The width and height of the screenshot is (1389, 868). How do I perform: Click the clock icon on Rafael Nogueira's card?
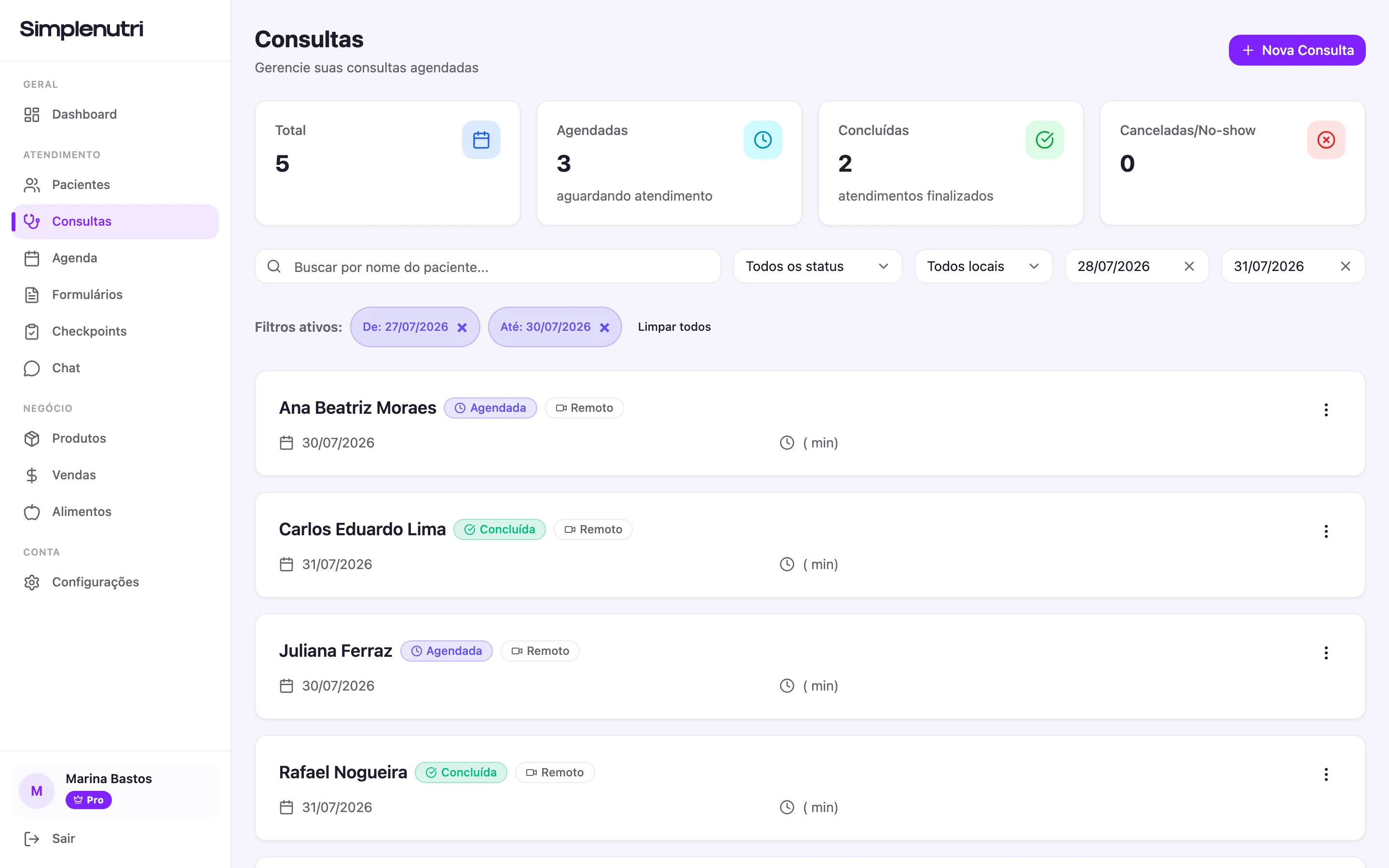click(787, 808)
